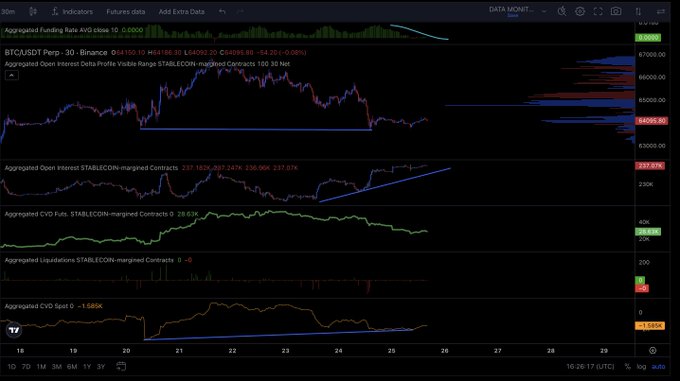Click the green 0.0000 funding rate axis label
The image size is (680, 381).
pos(648,38)
